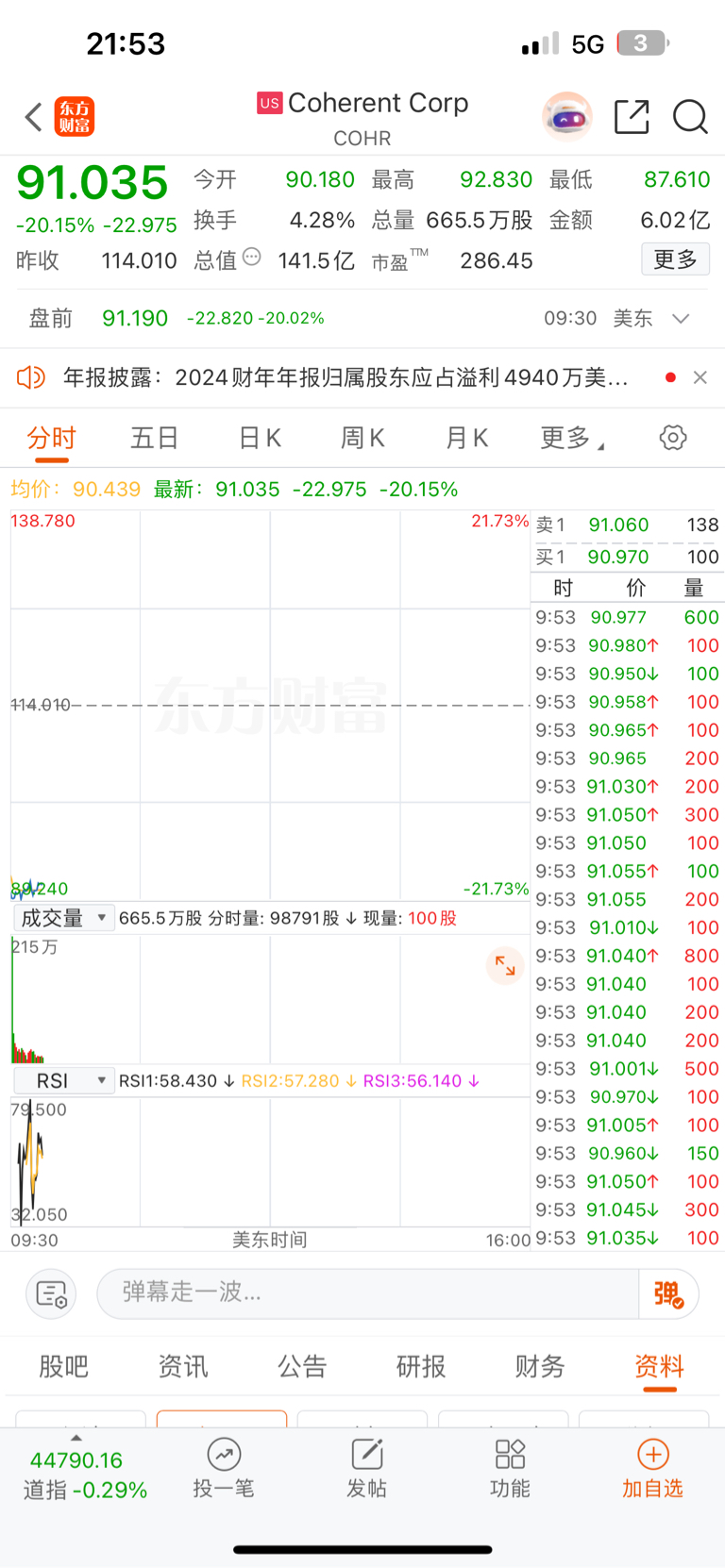This screenshot has width=725, height=1568.
Task: Tap the 道指 44790.16 index ticker
Action: (x=85, y=1475)
